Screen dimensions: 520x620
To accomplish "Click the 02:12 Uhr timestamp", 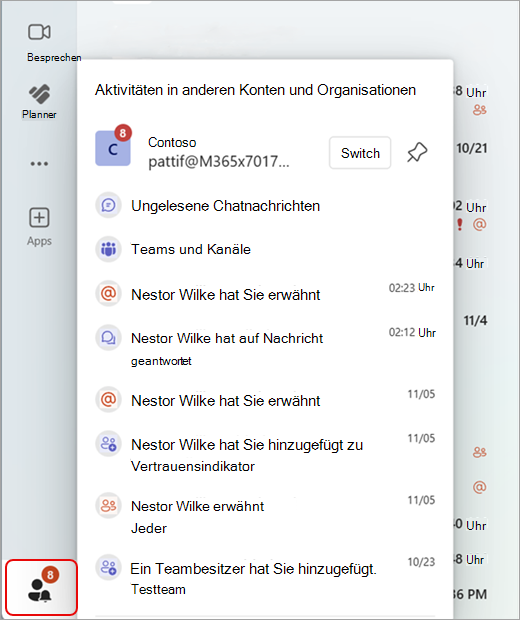I will (x=412, y=333).
